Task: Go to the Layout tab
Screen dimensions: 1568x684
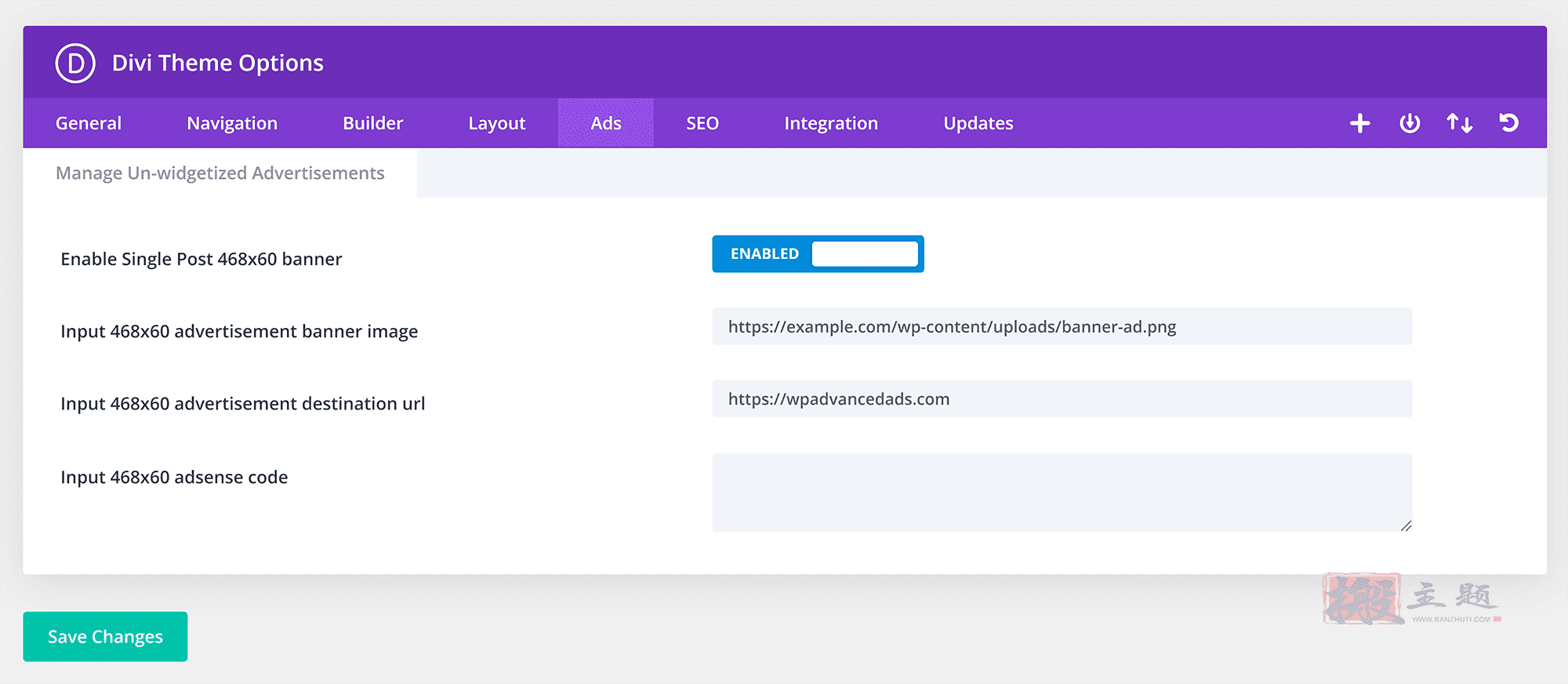Action: (497, 123)
